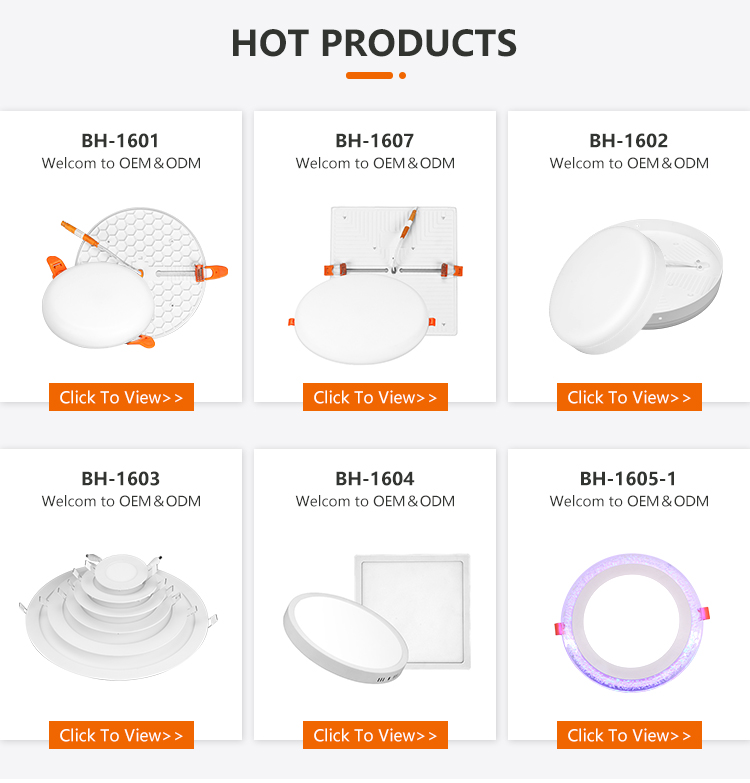
Task: Open the BH-1605-1 product title
Action: (x=628, y=479)
